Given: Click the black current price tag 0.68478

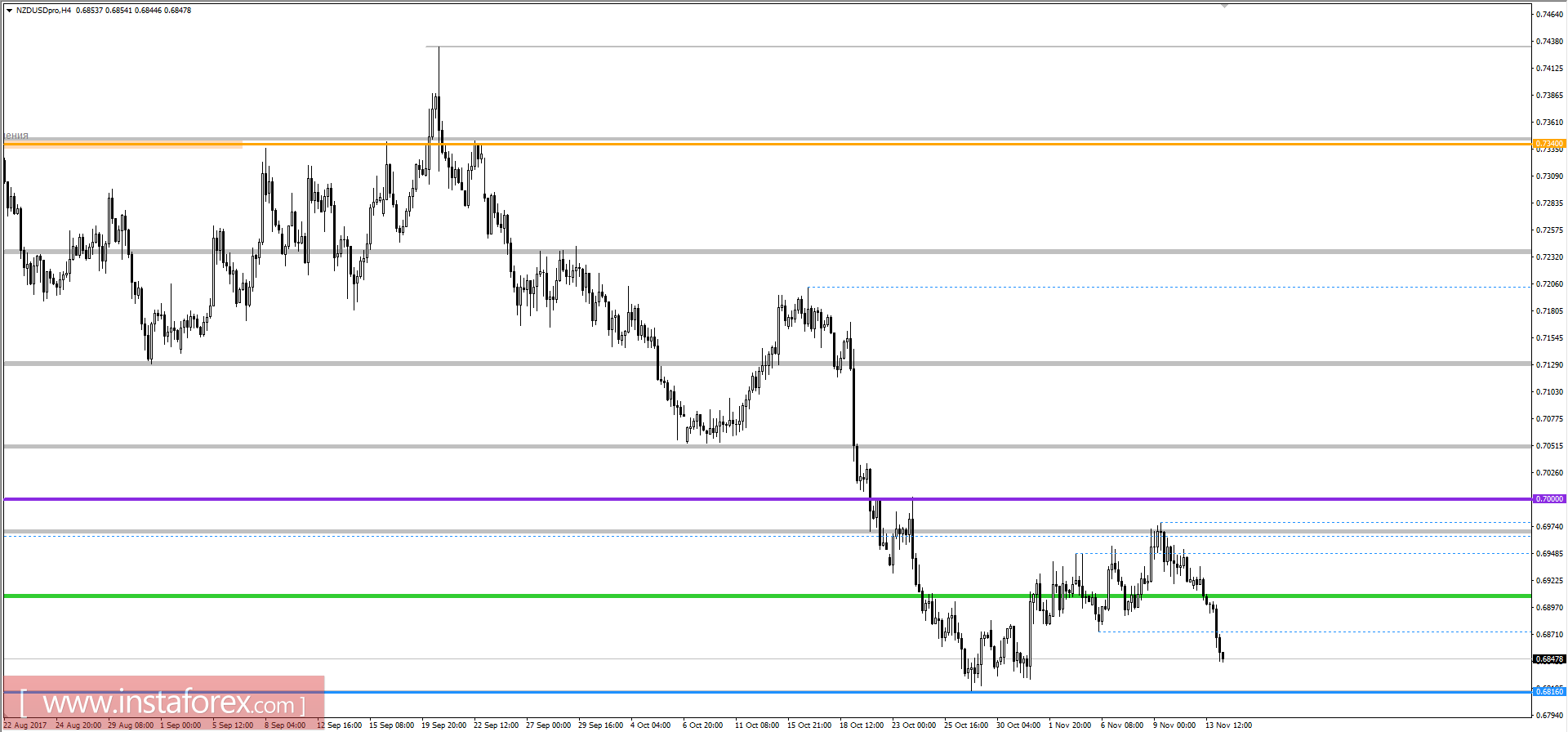Looking at the screenshot, I should [1549, 659].
